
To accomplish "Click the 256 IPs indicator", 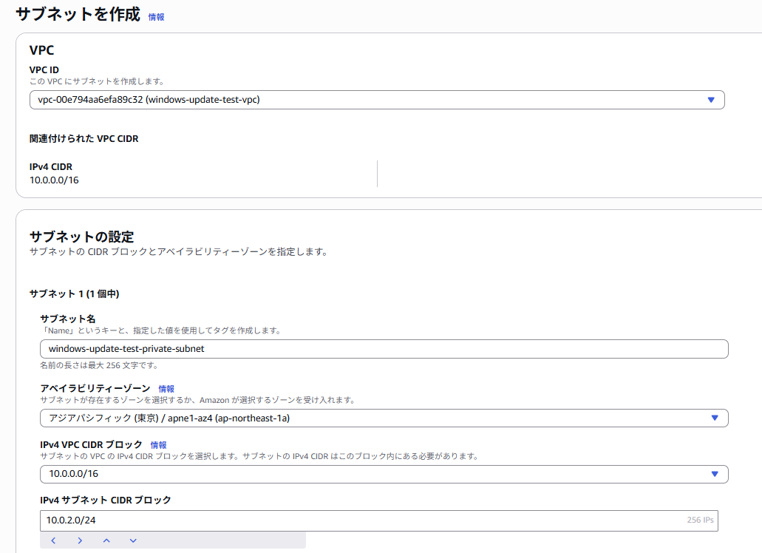I will tap(699, 521).
